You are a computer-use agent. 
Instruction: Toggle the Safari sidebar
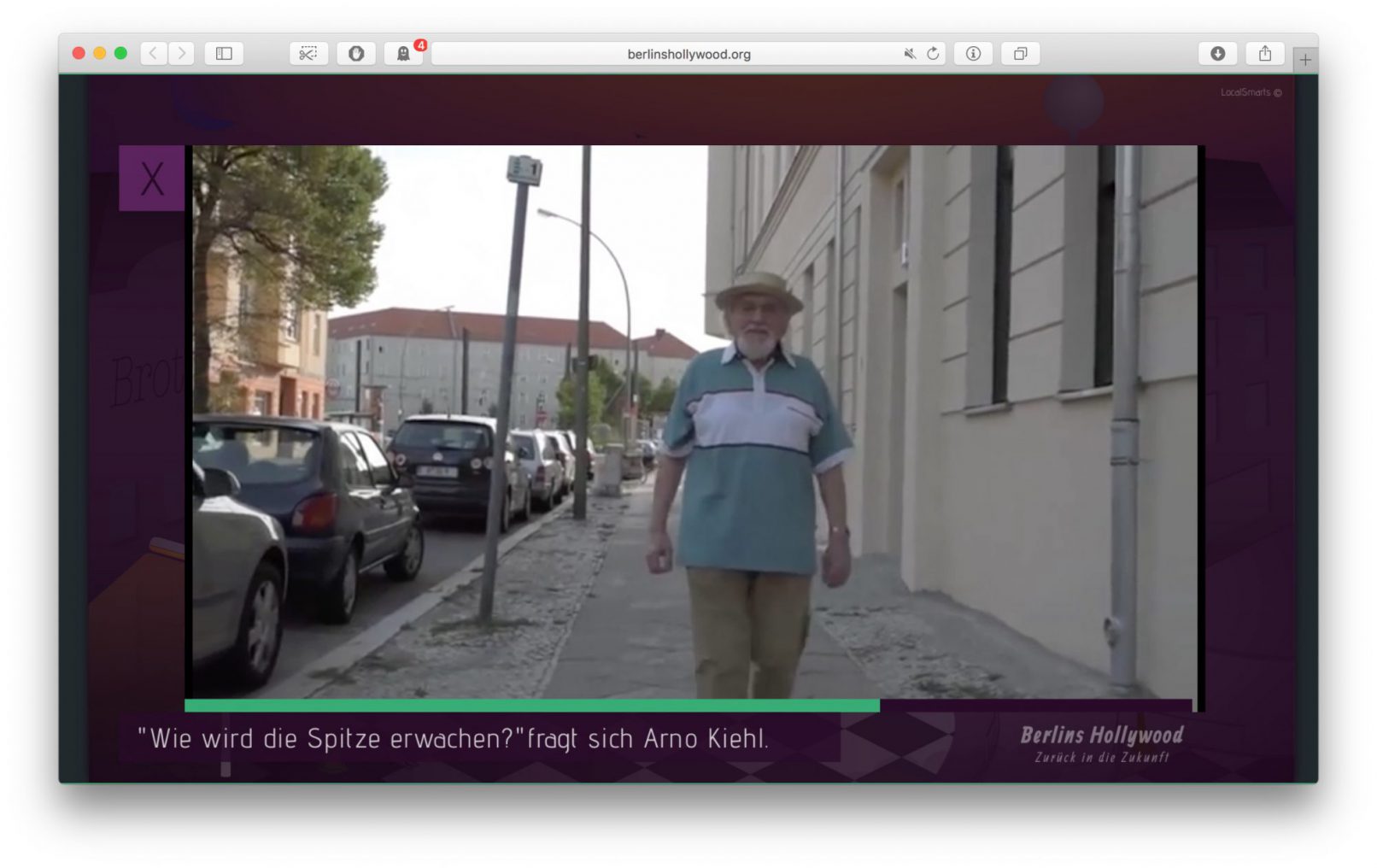click(x=224, y=53)
